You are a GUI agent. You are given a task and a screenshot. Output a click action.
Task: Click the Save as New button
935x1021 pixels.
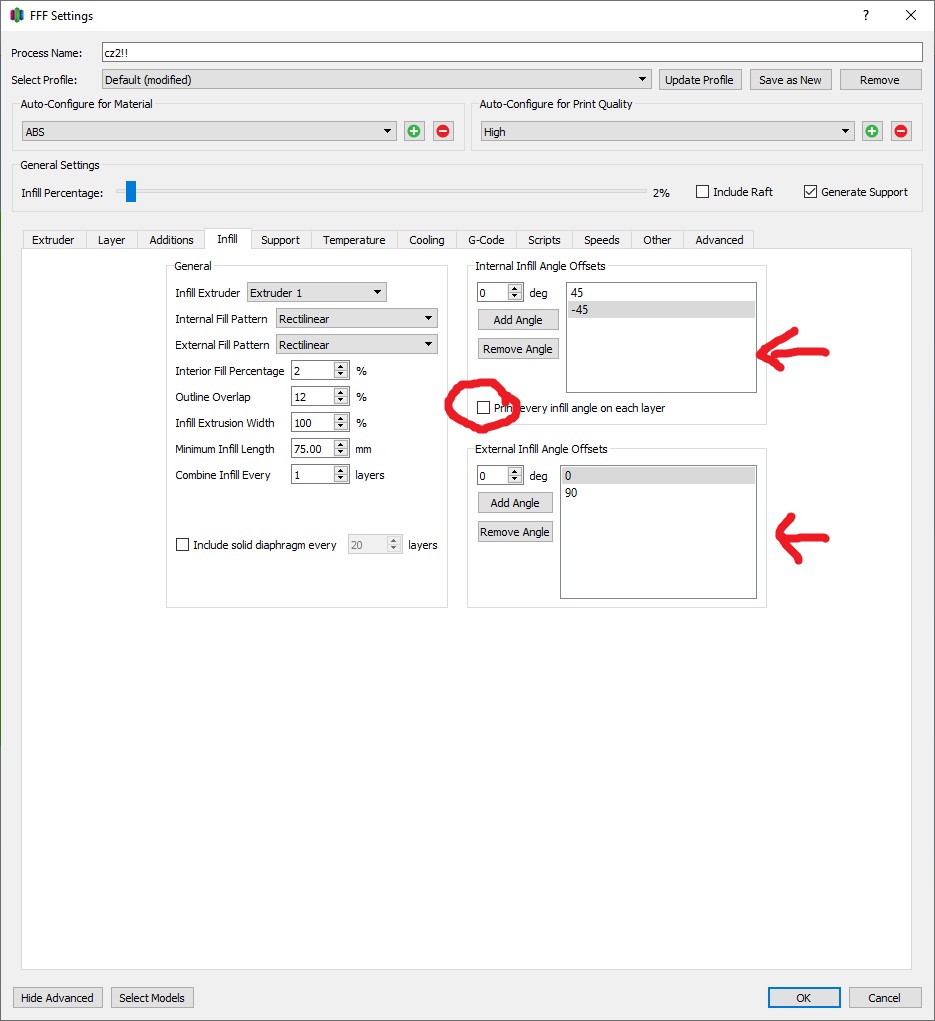(x=790, y=79)
